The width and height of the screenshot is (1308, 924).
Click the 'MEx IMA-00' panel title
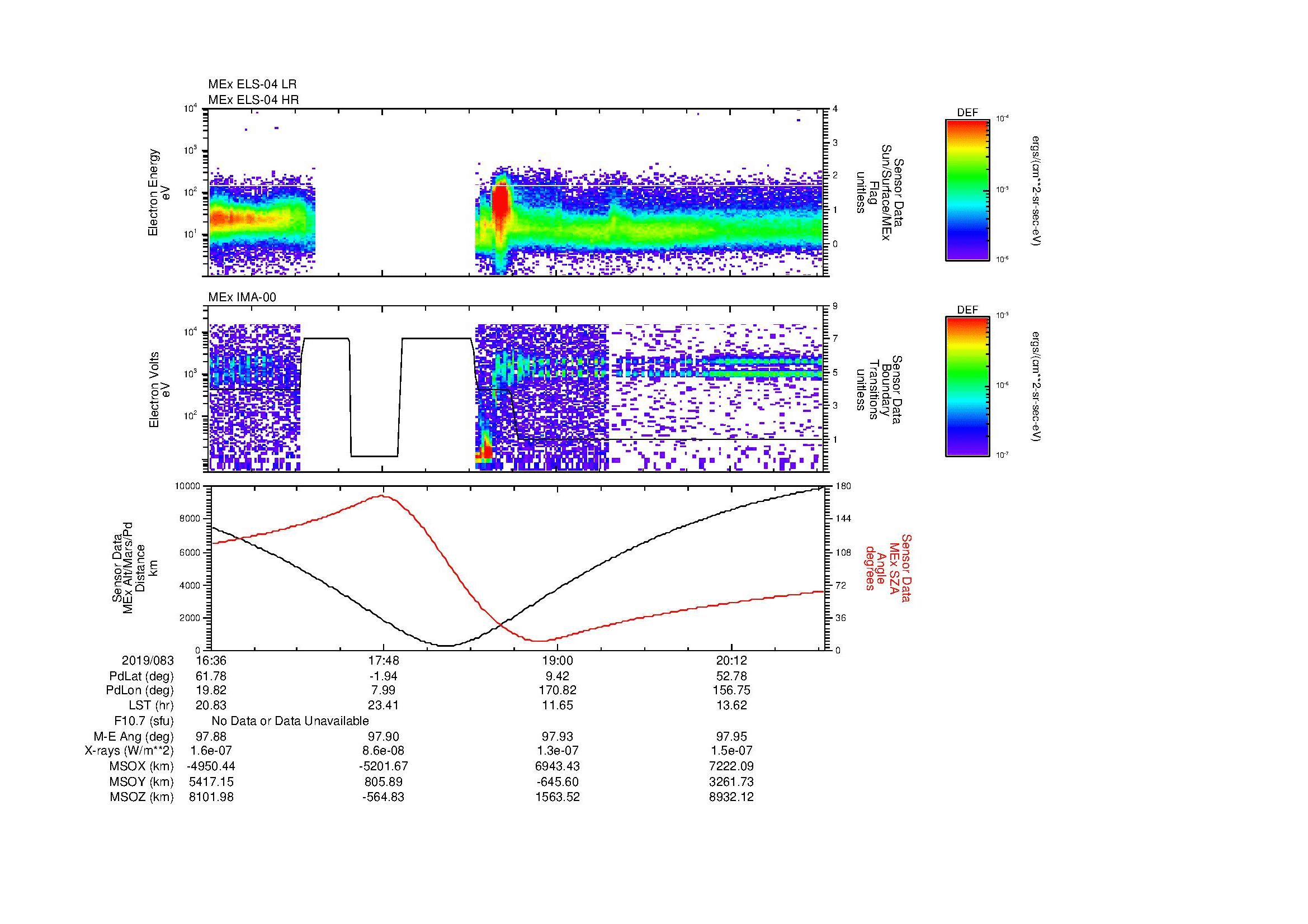click(242, 298)
